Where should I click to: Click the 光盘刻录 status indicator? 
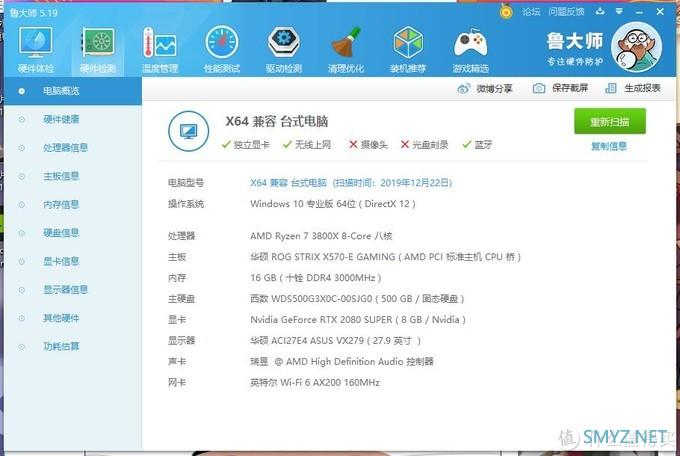coord(424,144)
